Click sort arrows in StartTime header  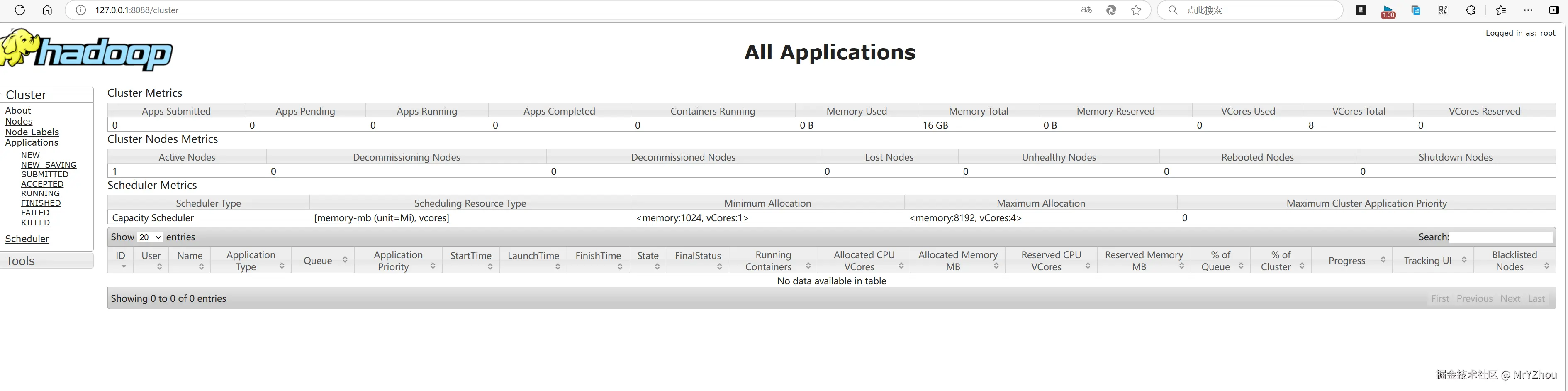[490, 267]
